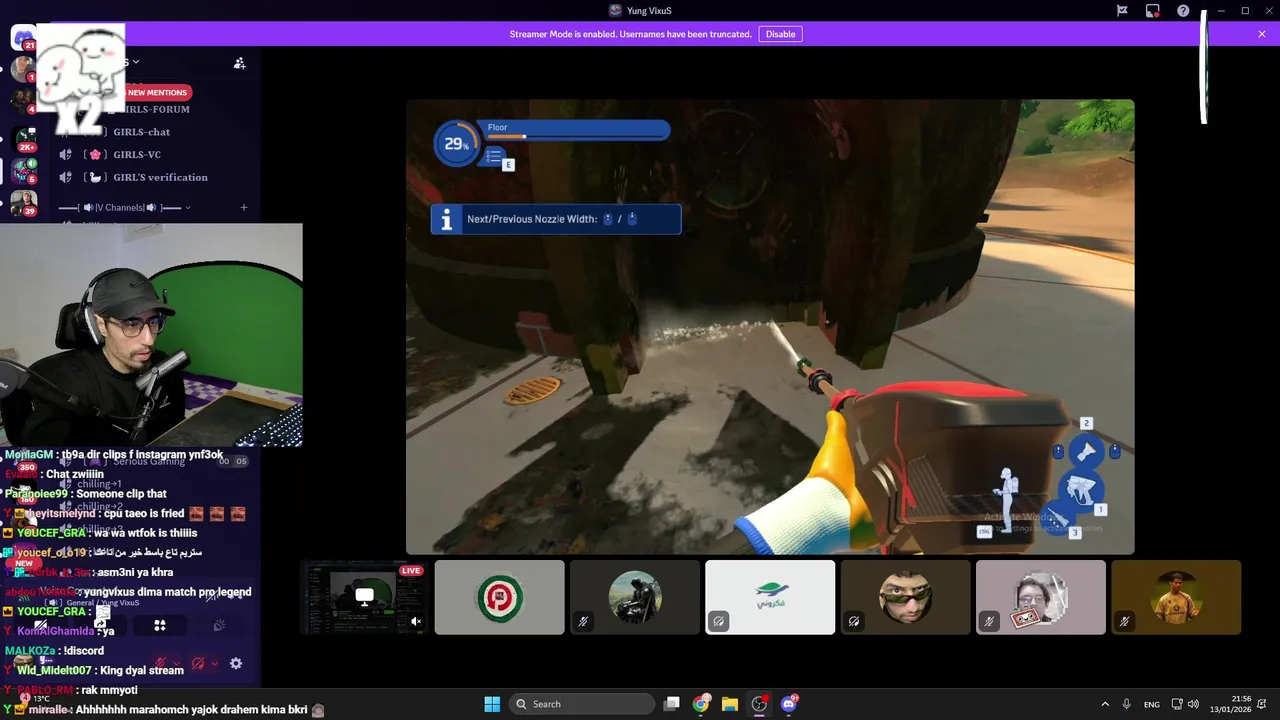Select the red-green target avatar participant tile
The image size is (1280, 720).
click(x=499, y=597)
